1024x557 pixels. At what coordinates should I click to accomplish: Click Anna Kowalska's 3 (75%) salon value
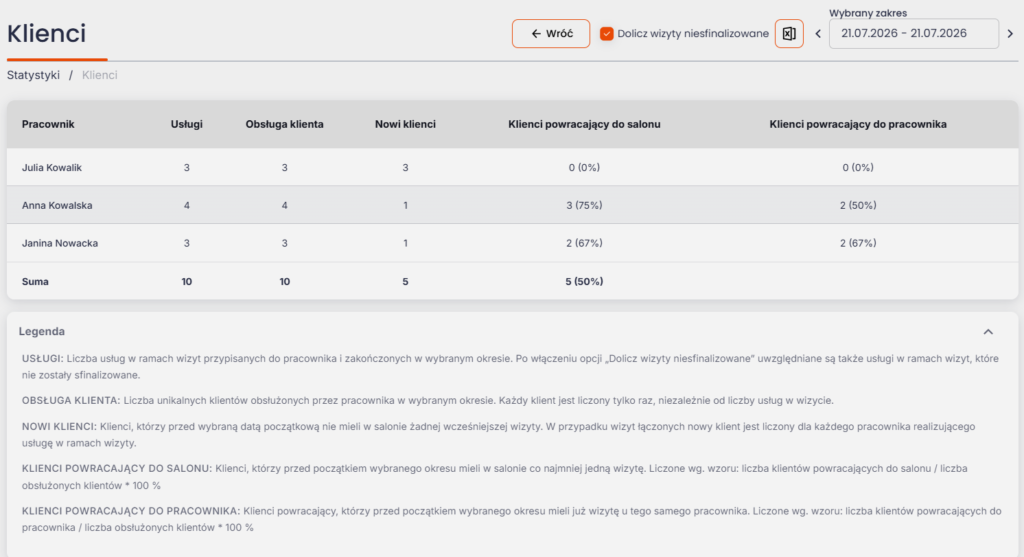coord(584,205)
